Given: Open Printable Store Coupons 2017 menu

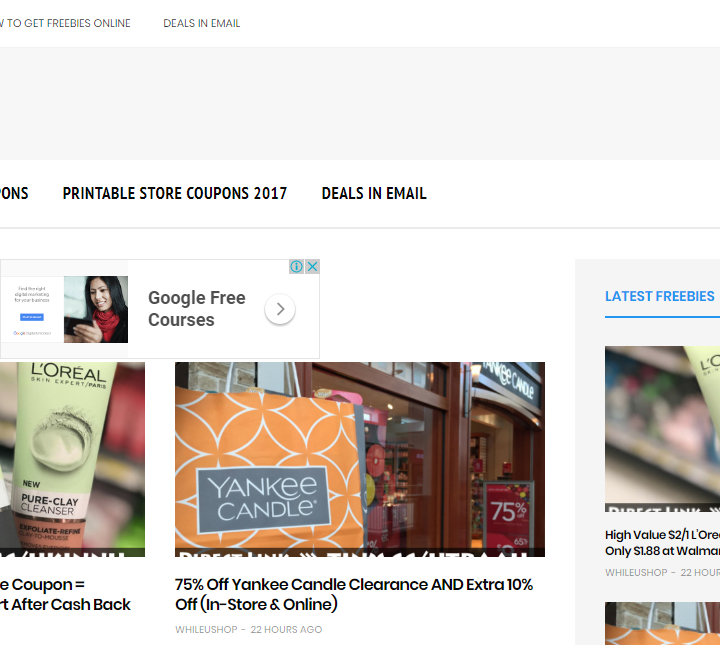Looking at the screenshot, I should click(174, 194).
